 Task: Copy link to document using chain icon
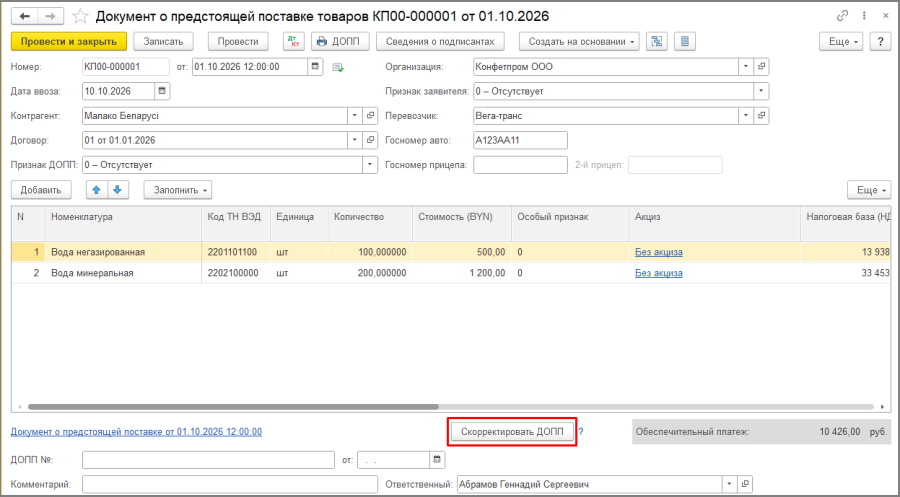point(842,16)
